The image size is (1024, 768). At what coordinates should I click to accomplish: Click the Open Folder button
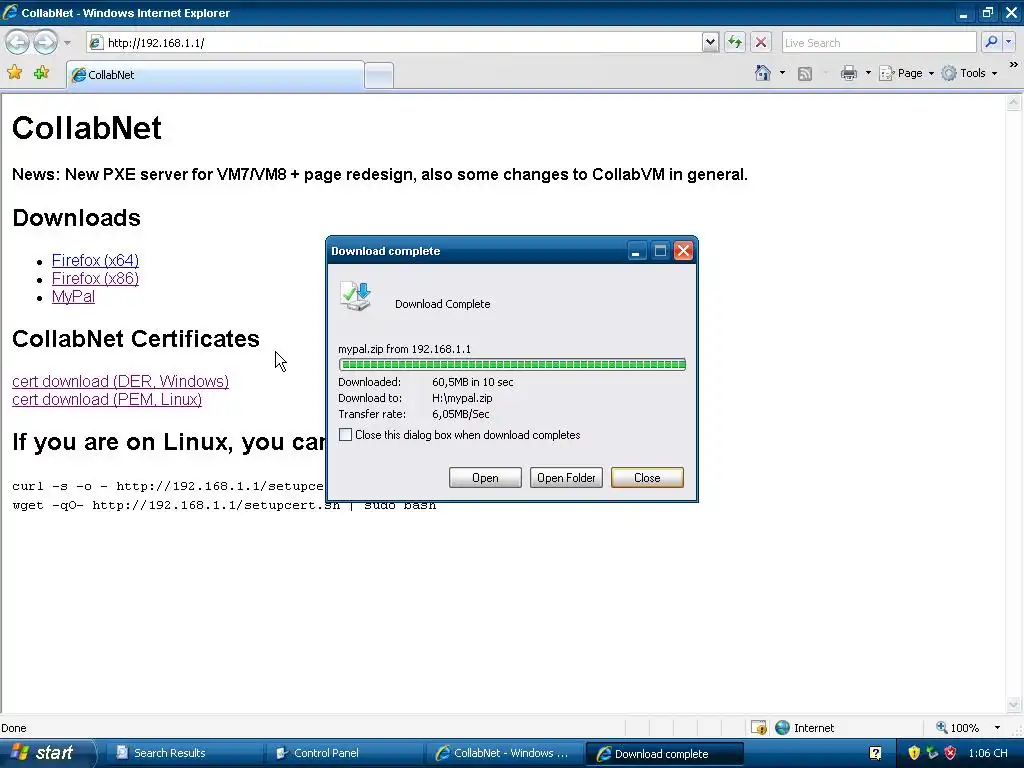click(566, 478)
